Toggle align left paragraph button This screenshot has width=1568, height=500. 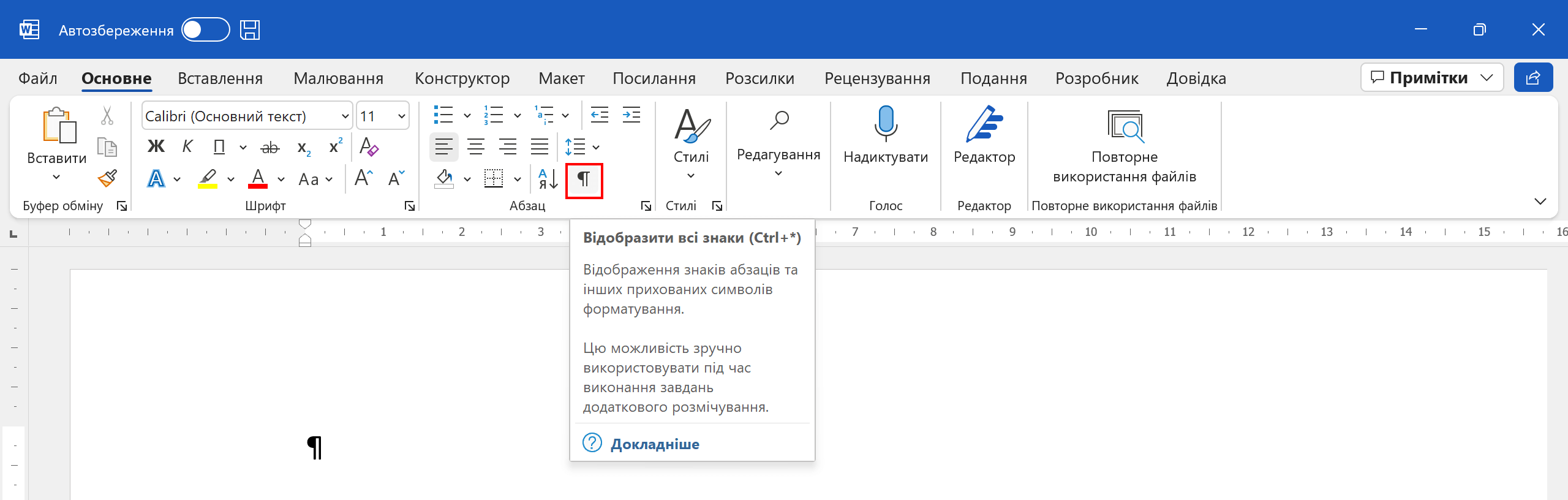click(x=443, y=146)
